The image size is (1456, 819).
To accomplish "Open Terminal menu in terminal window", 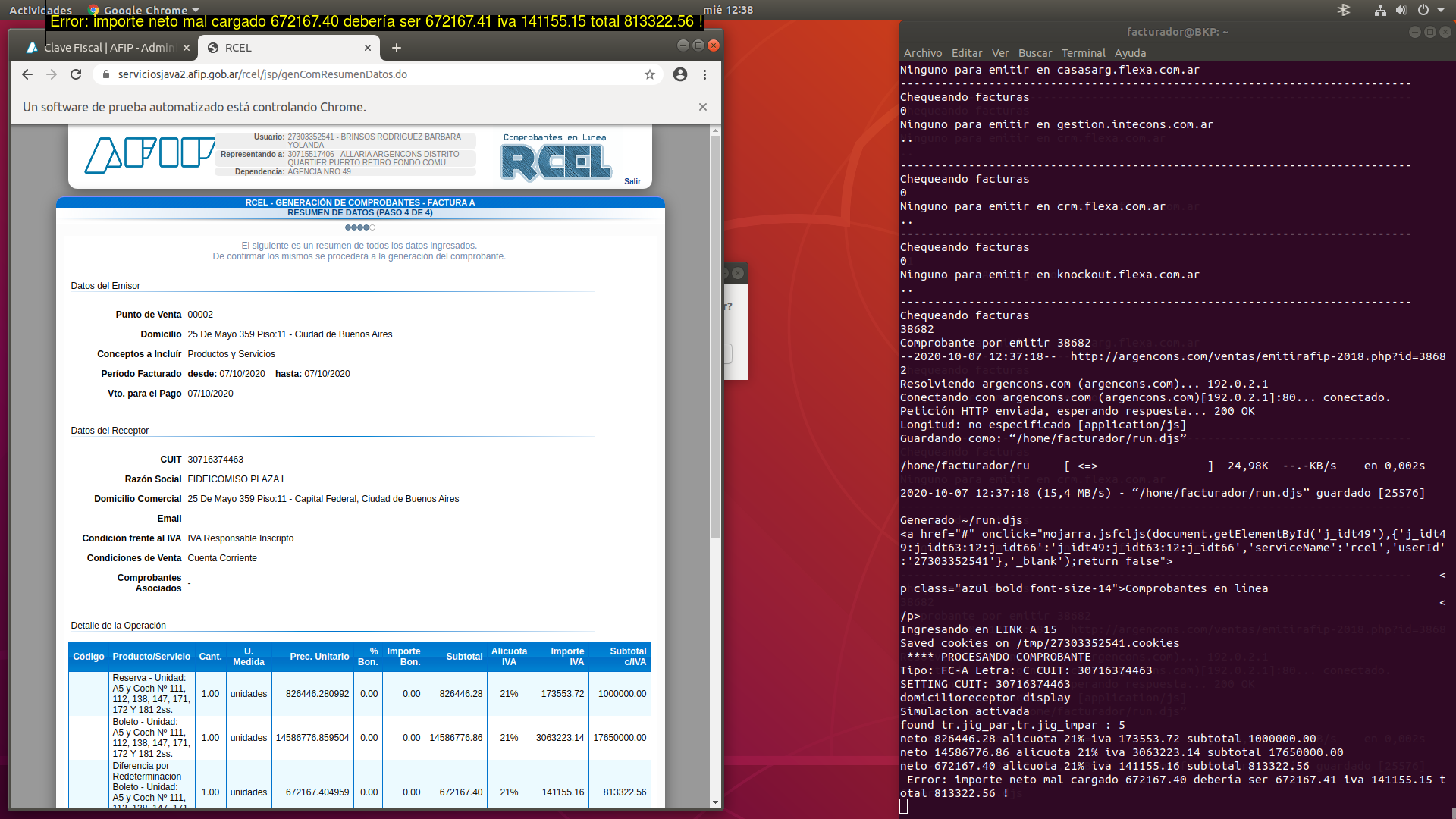I will point(1084,53).
